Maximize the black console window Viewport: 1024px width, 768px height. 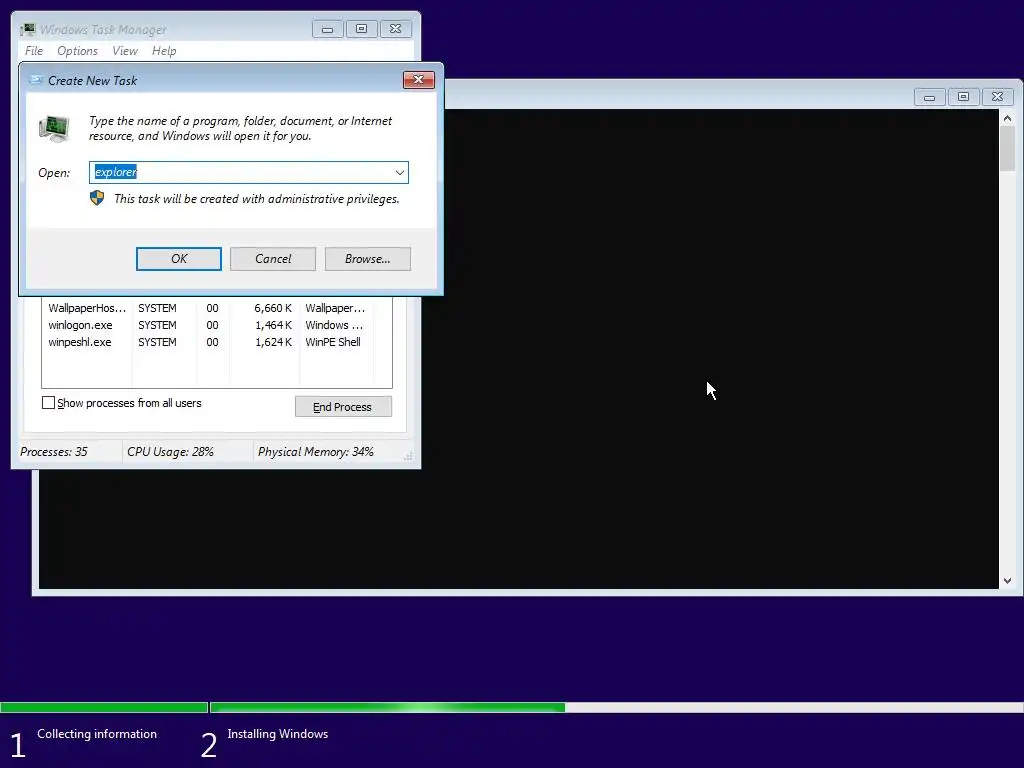tap(963, 97)
